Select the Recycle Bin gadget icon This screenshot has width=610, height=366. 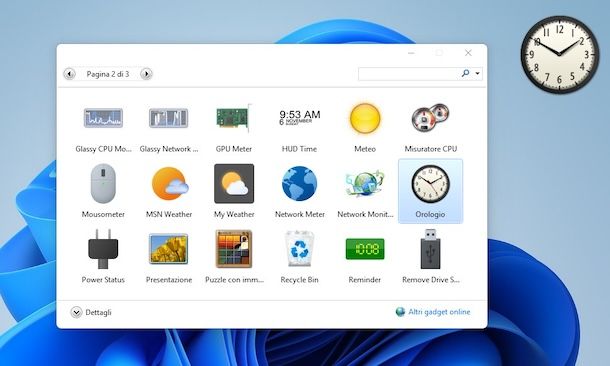(299, 249)
